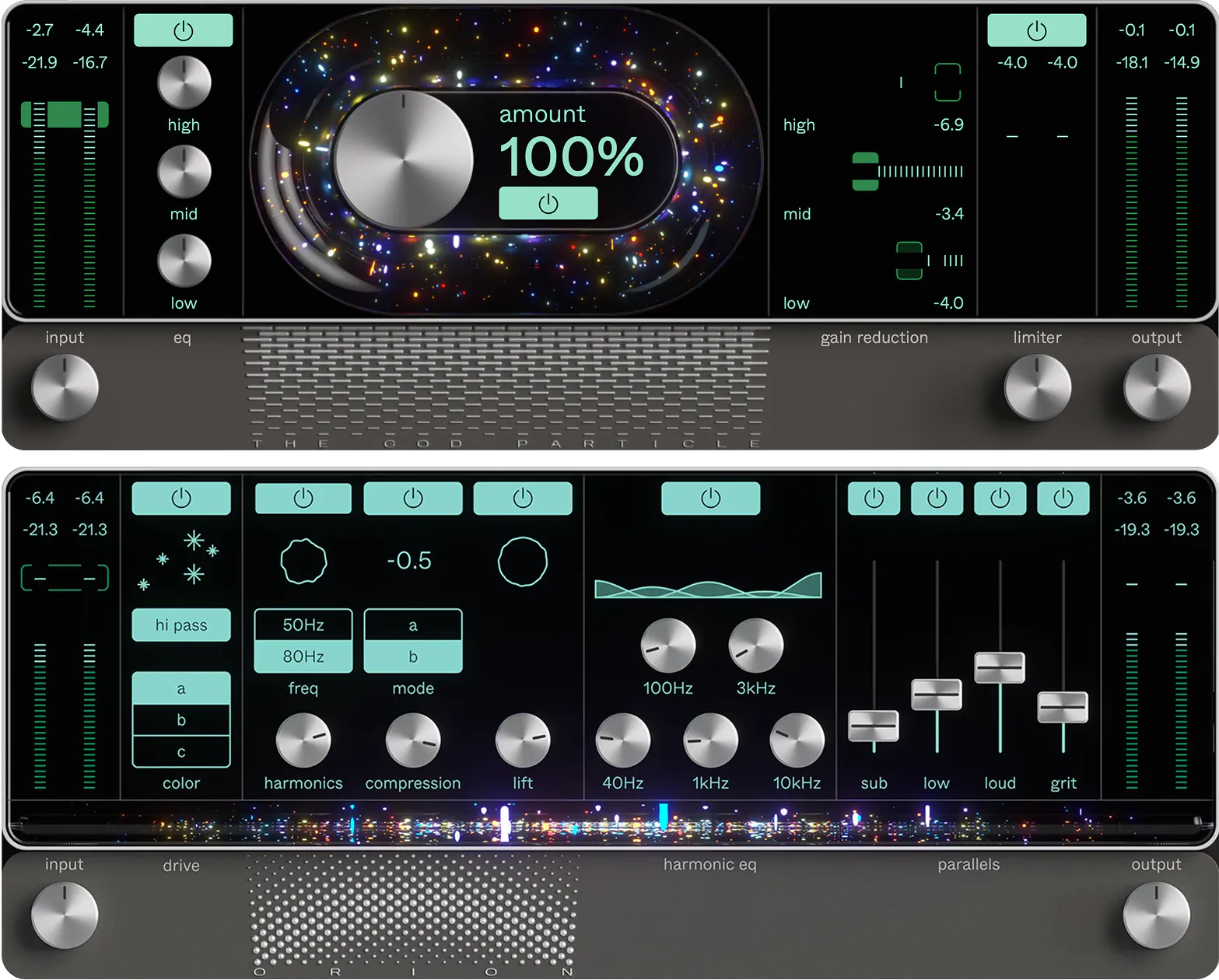Click the 3kHz harmonic eq knob
The image size is (1219, 980).
pos(755,646)
